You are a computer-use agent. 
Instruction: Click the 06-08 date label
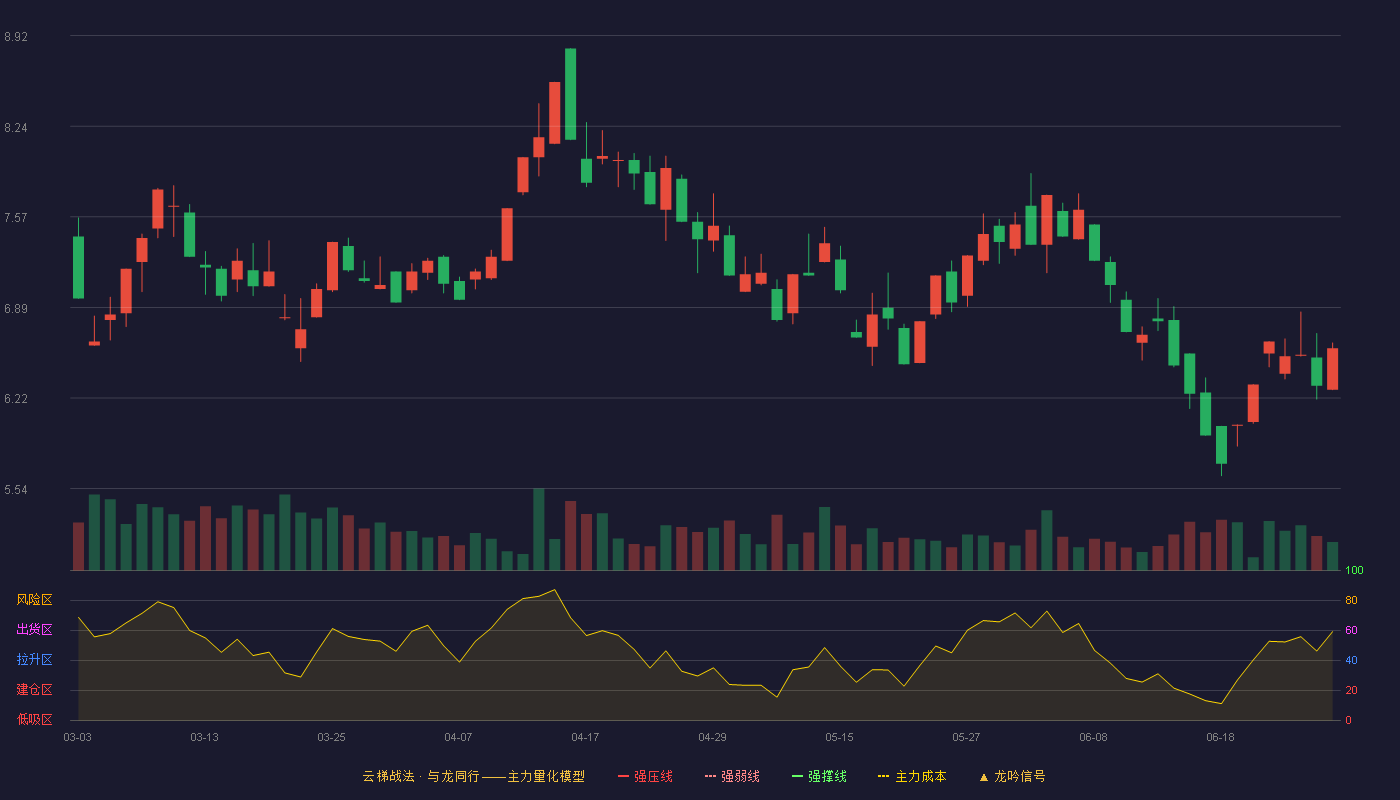pos(1093,737)
